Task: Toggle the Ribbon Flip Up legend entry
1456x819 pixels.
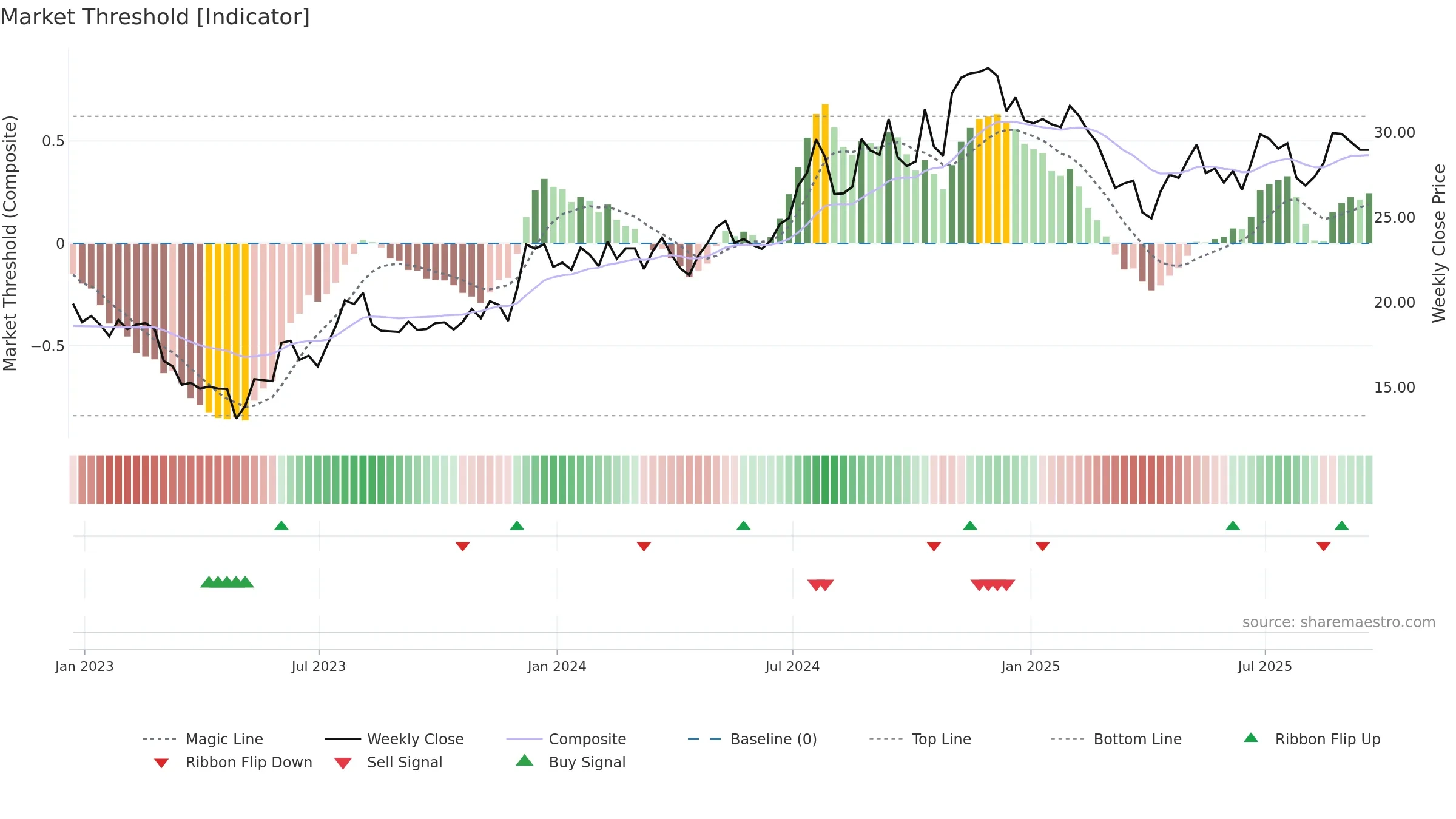Action: (1312, 739)
